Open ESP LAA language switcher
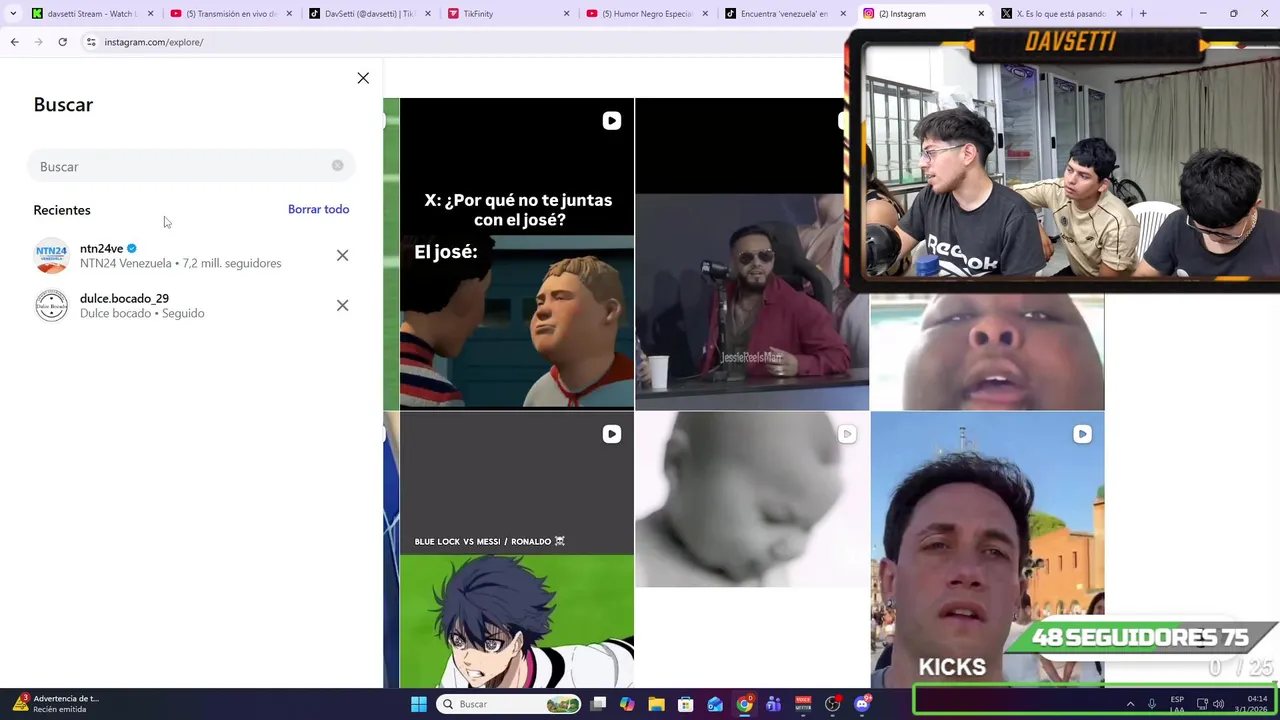This screenshot has height=720, width=1280. tap(1177, 704)
